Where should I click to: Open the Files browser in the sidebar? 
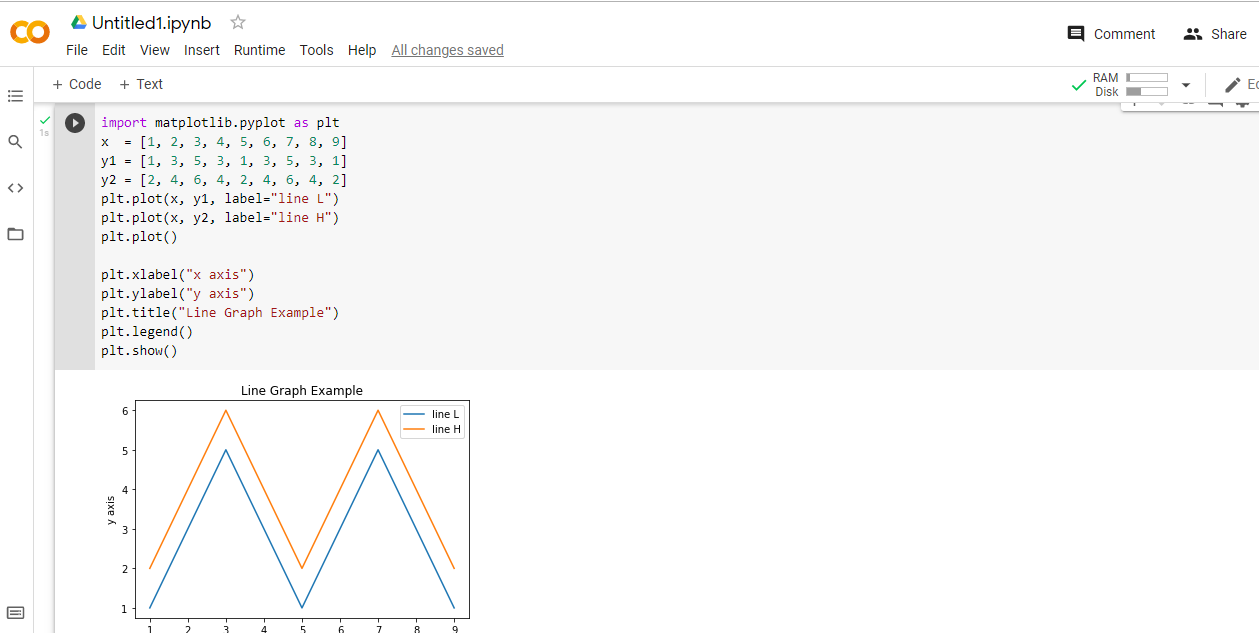(15, 233)
